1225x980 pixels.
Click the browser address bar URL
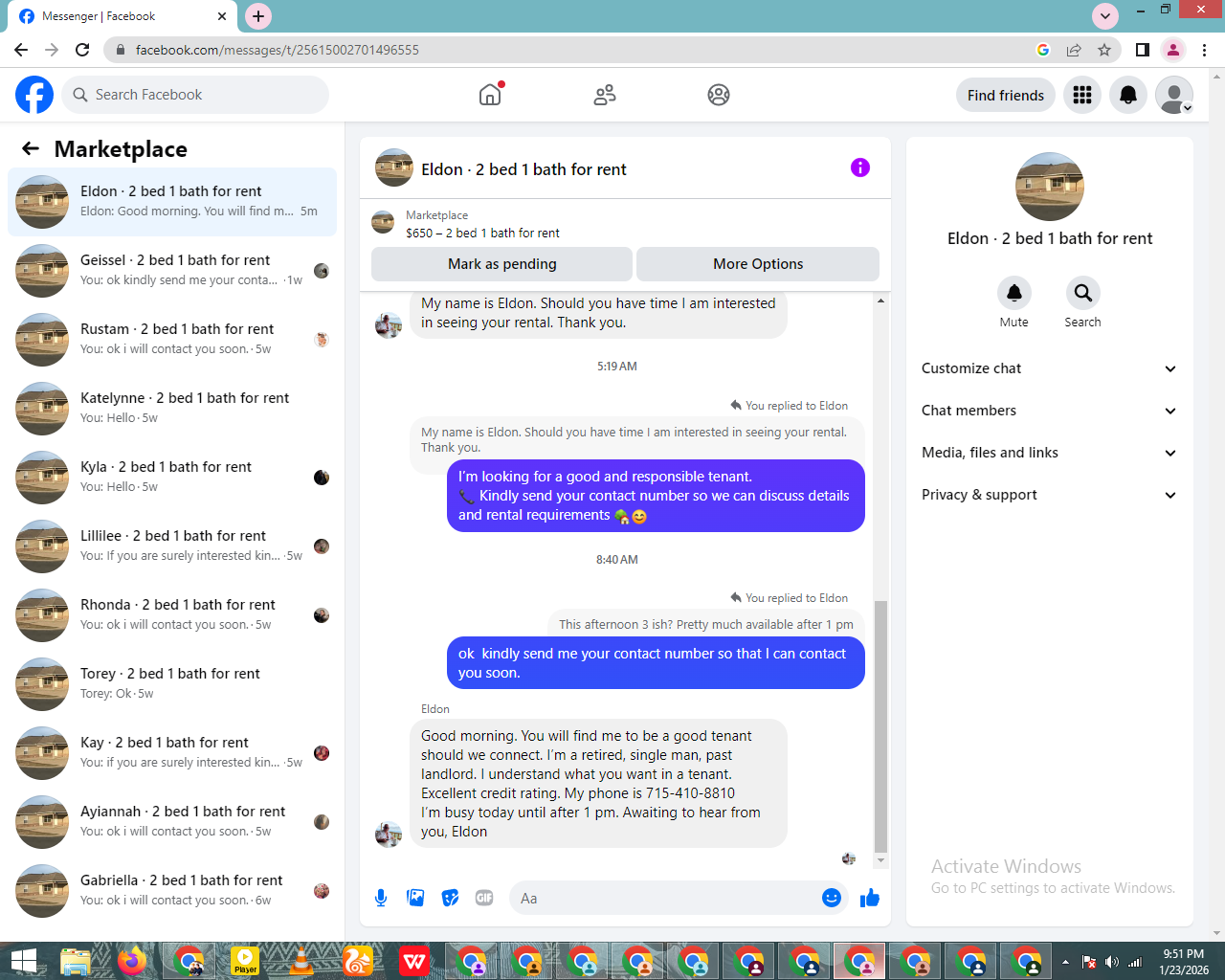click(x=278, y=50)
